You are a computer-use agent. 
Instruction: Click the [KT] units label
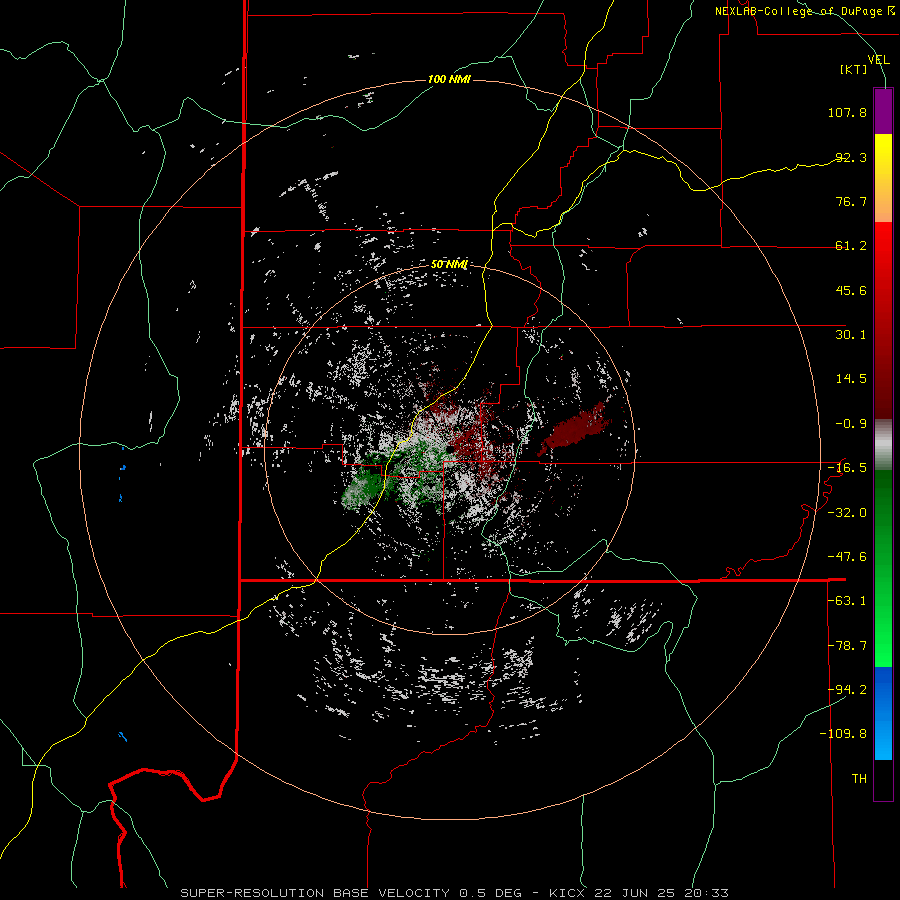click(854, 69)
